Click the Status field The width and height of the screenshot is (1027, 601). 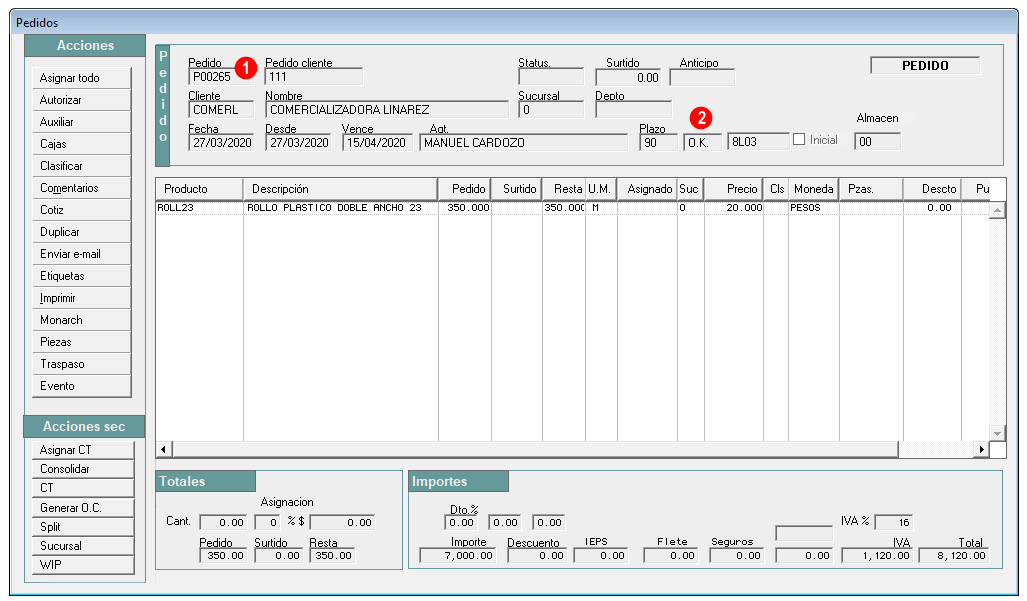pyautogui.click(x=551, y=77)
